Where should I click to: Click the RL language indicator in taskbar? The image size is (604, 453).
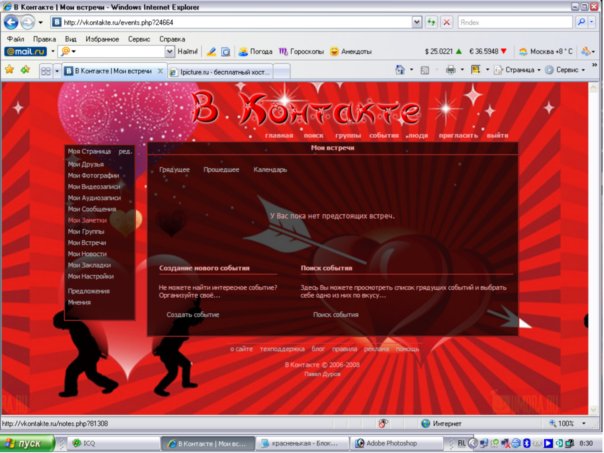click(x=461, y=443)
